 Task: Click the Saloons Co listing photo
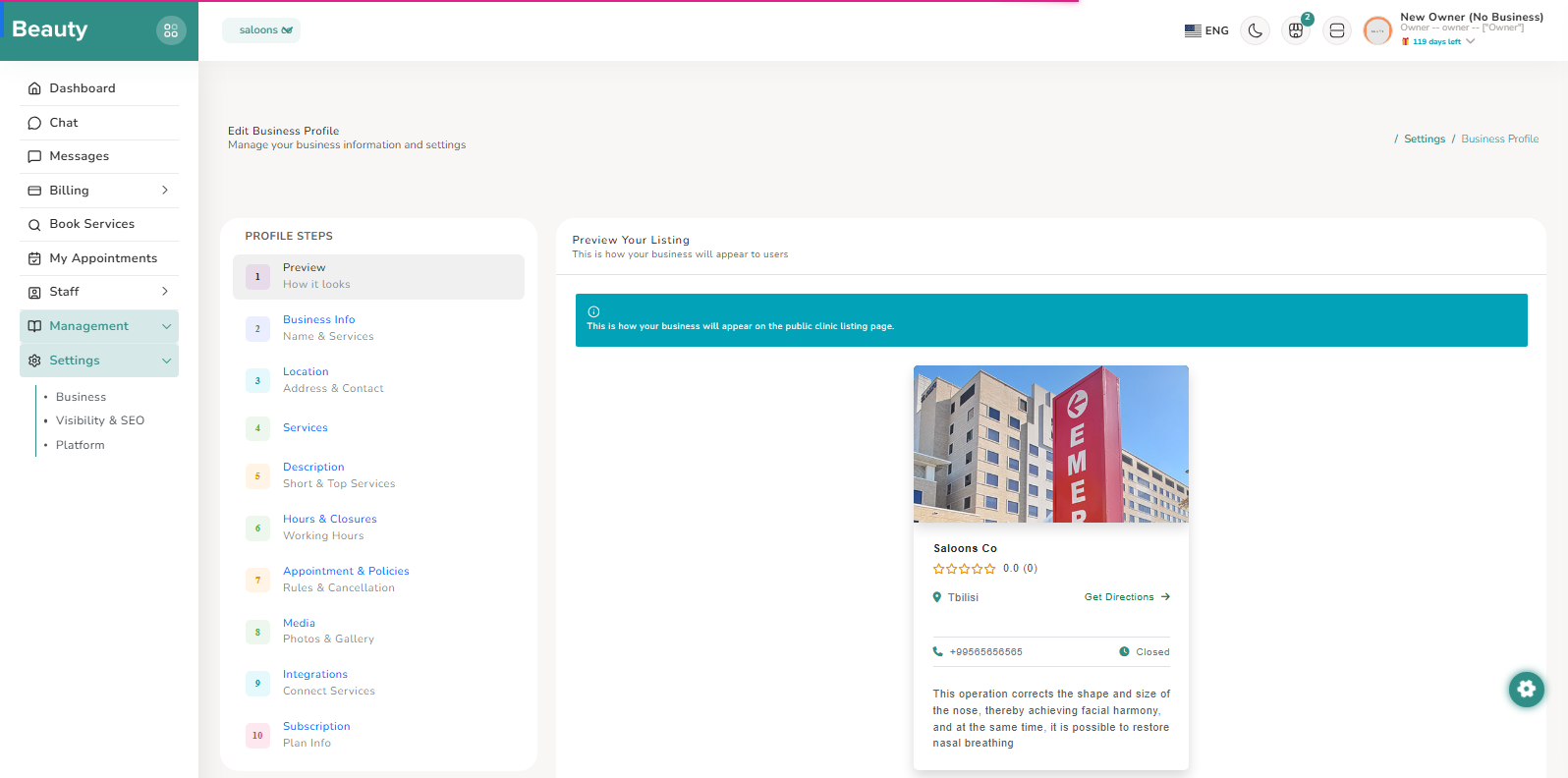[x=1051, y=444]
